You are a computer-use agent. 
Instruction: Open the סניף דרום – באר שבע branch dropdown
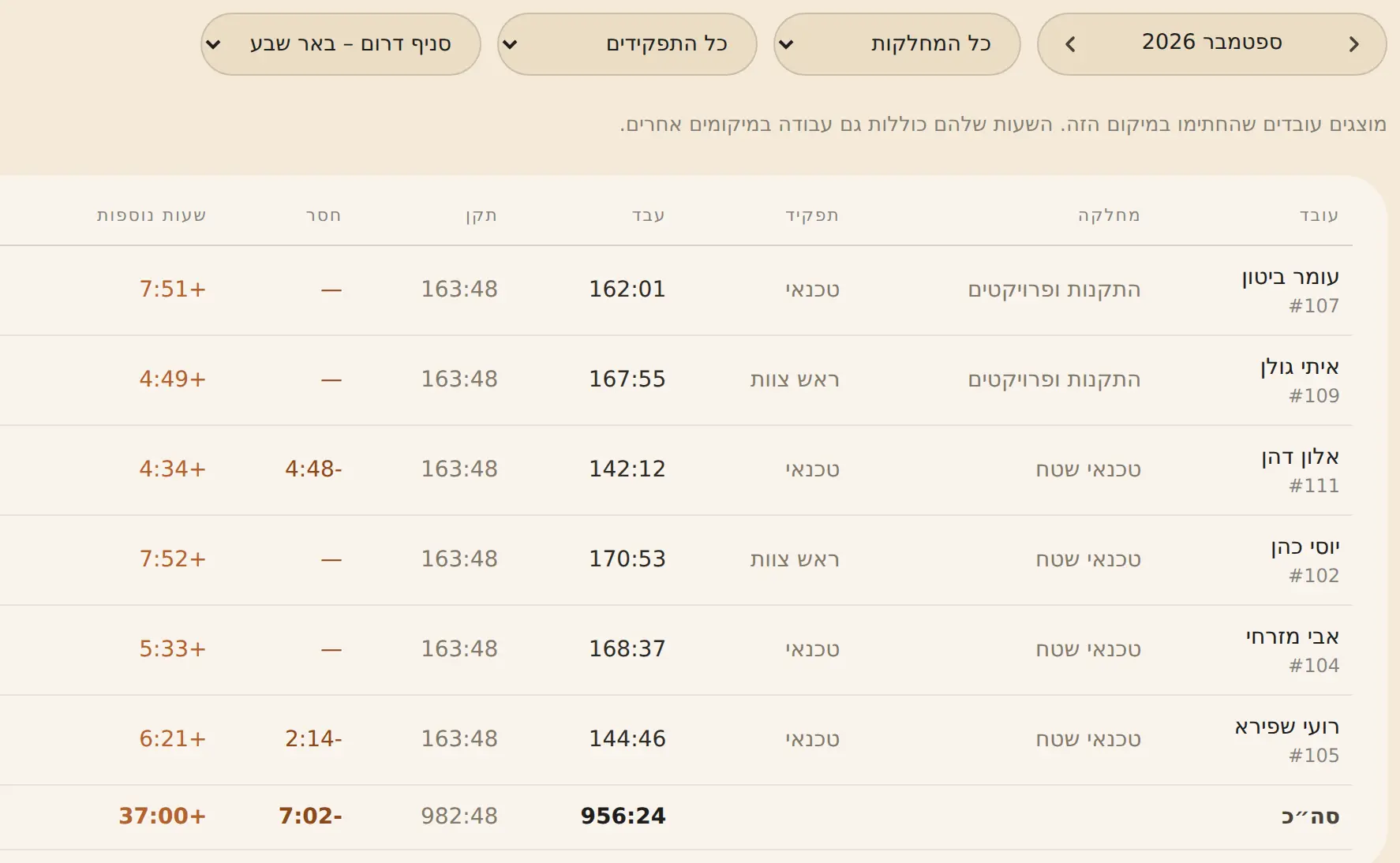341,44
